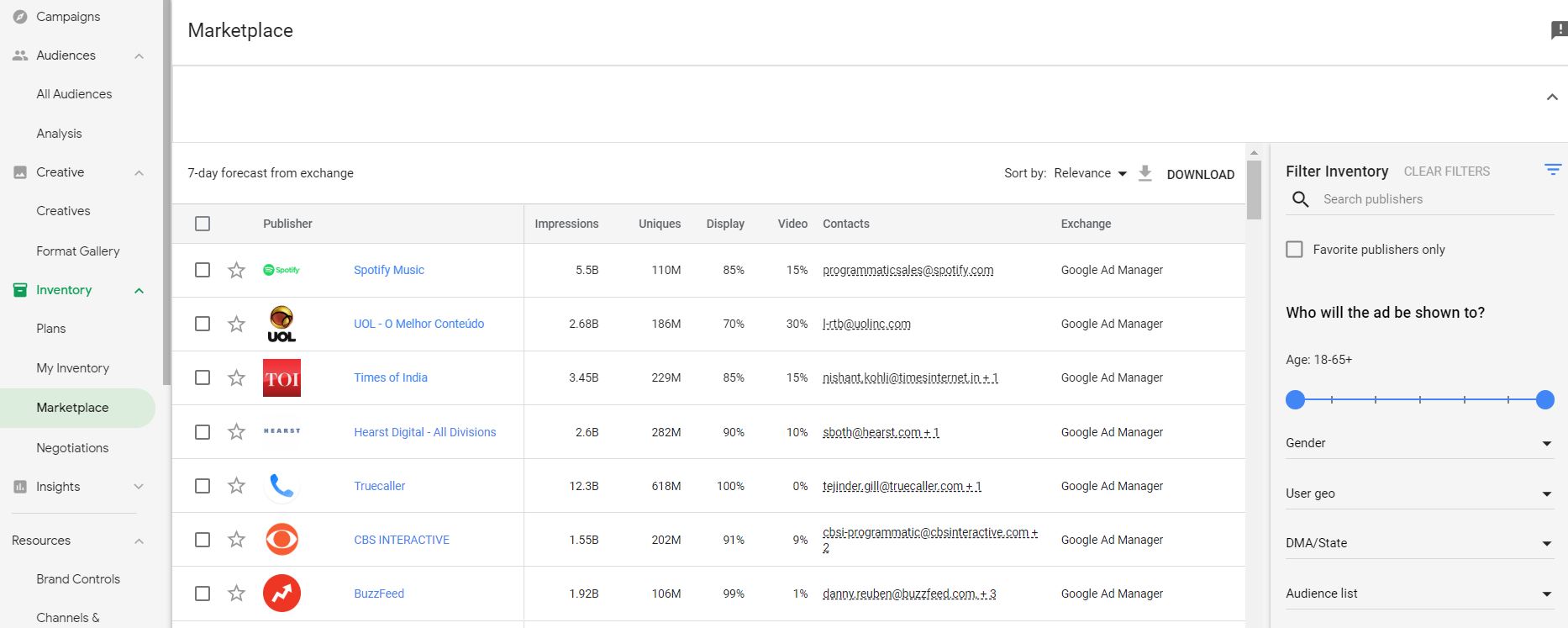Collapse the Resources section
Screen dimensions: 1568x628
point(139,541)
